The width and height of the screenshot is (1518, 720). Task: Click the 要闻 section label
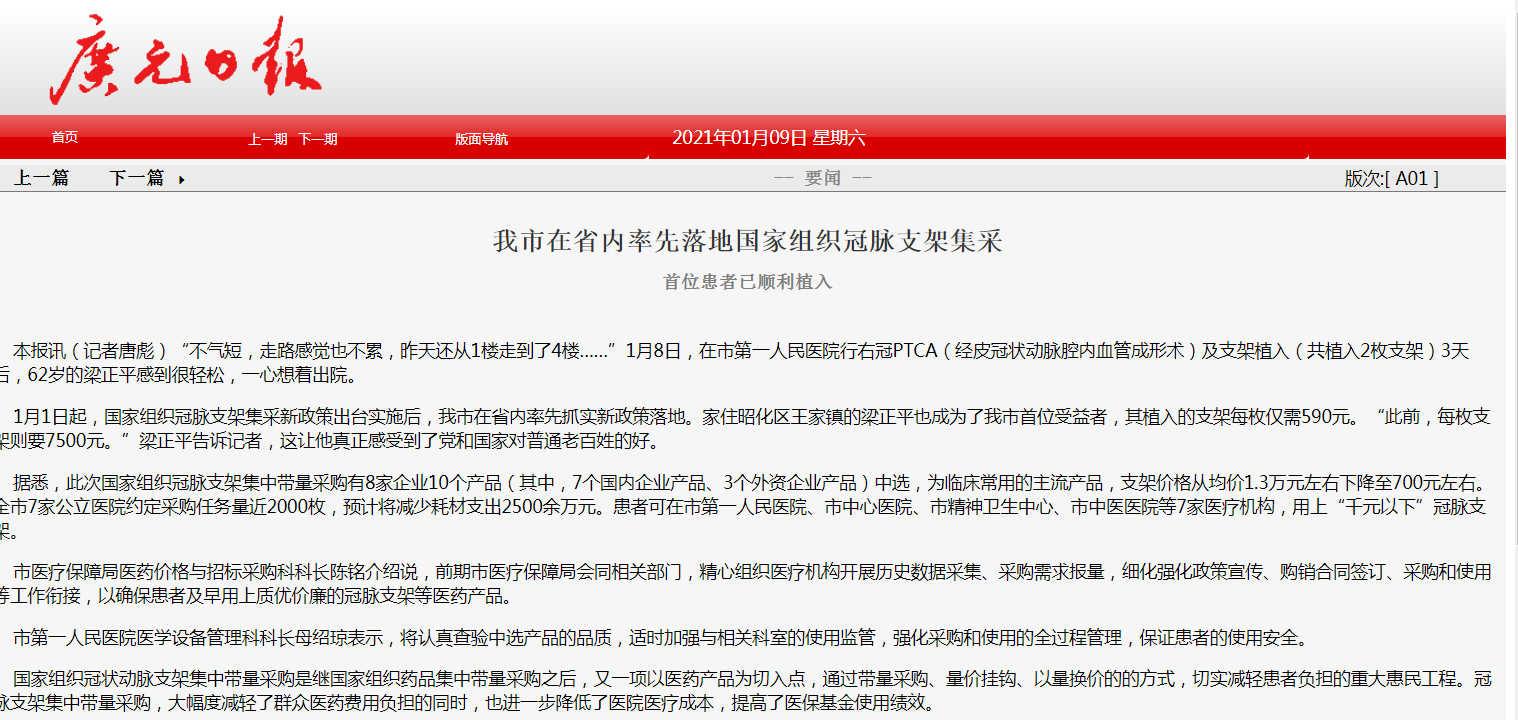tap(823, 178)
